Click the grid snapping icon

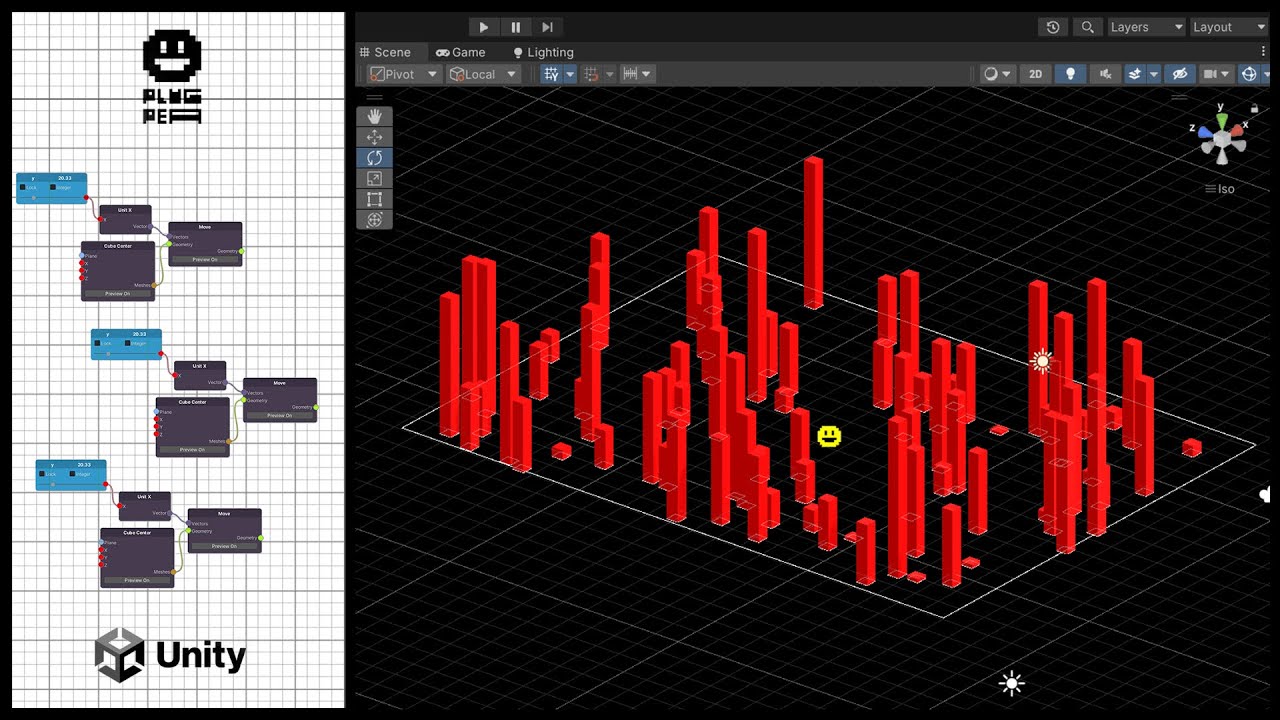tap(591, 74)
